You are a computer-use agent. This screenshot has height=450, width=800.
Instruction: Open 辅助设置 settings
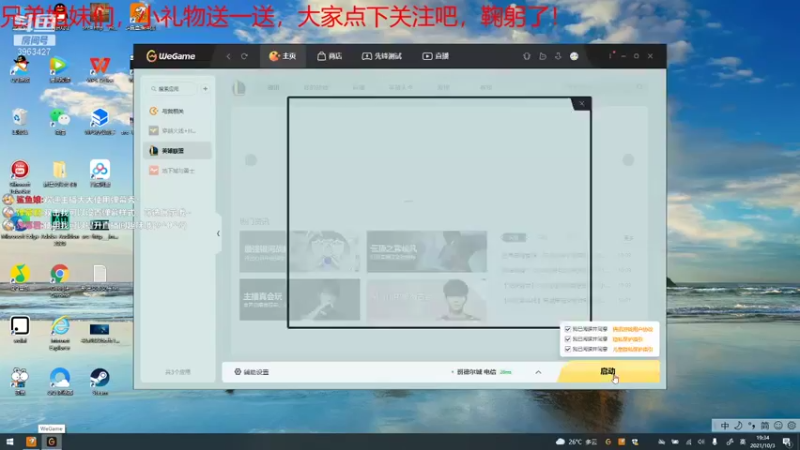(252, 372)
